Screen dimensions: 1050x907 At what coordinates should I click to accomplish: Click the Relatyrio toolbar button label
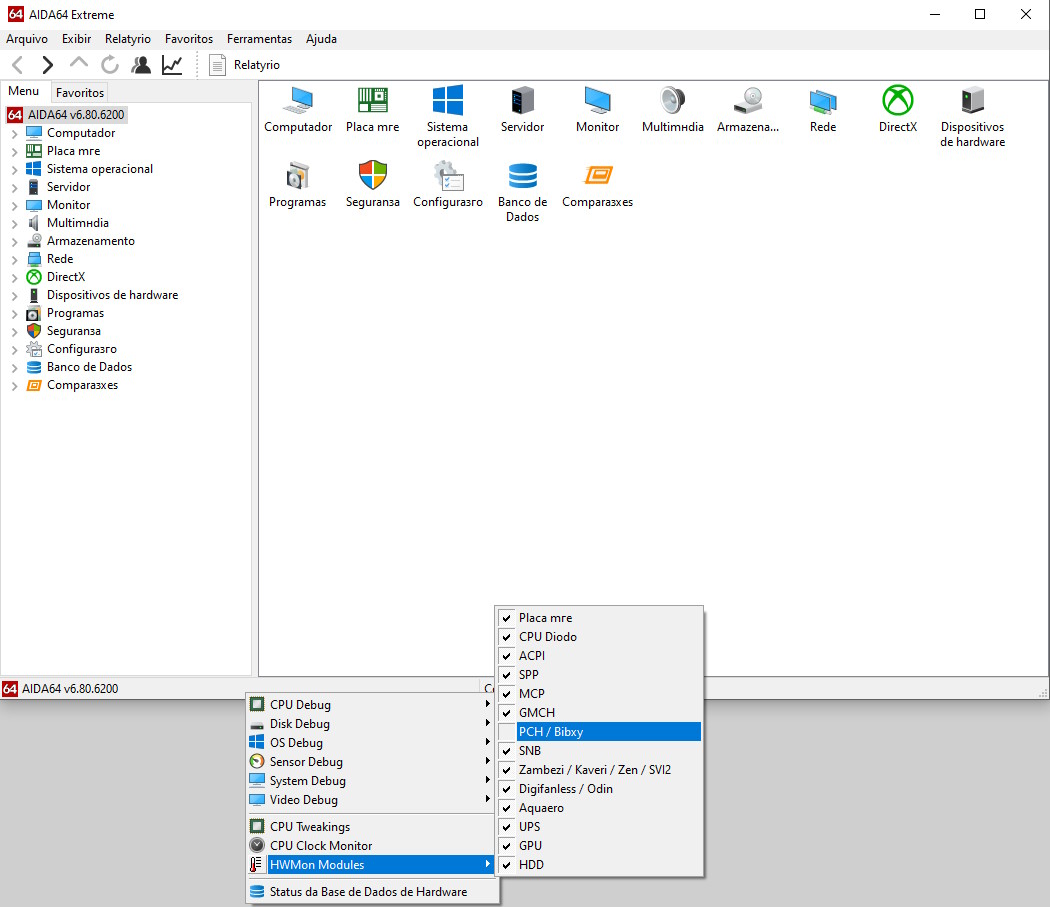tap(256, 65)
